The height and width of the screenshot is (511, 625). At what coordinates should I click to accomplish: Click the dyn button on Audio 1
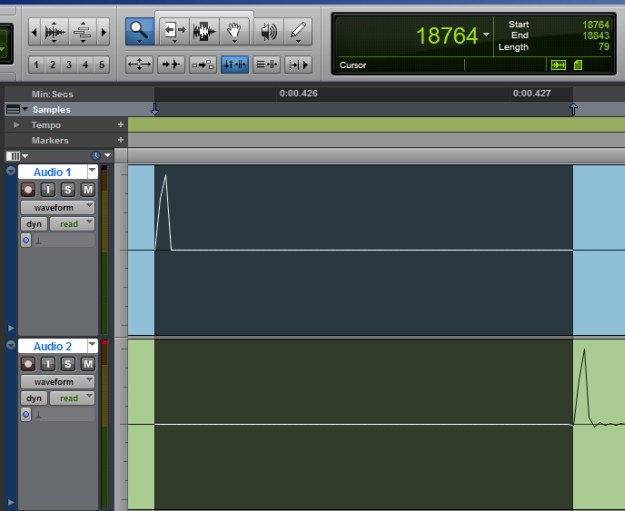33,224
